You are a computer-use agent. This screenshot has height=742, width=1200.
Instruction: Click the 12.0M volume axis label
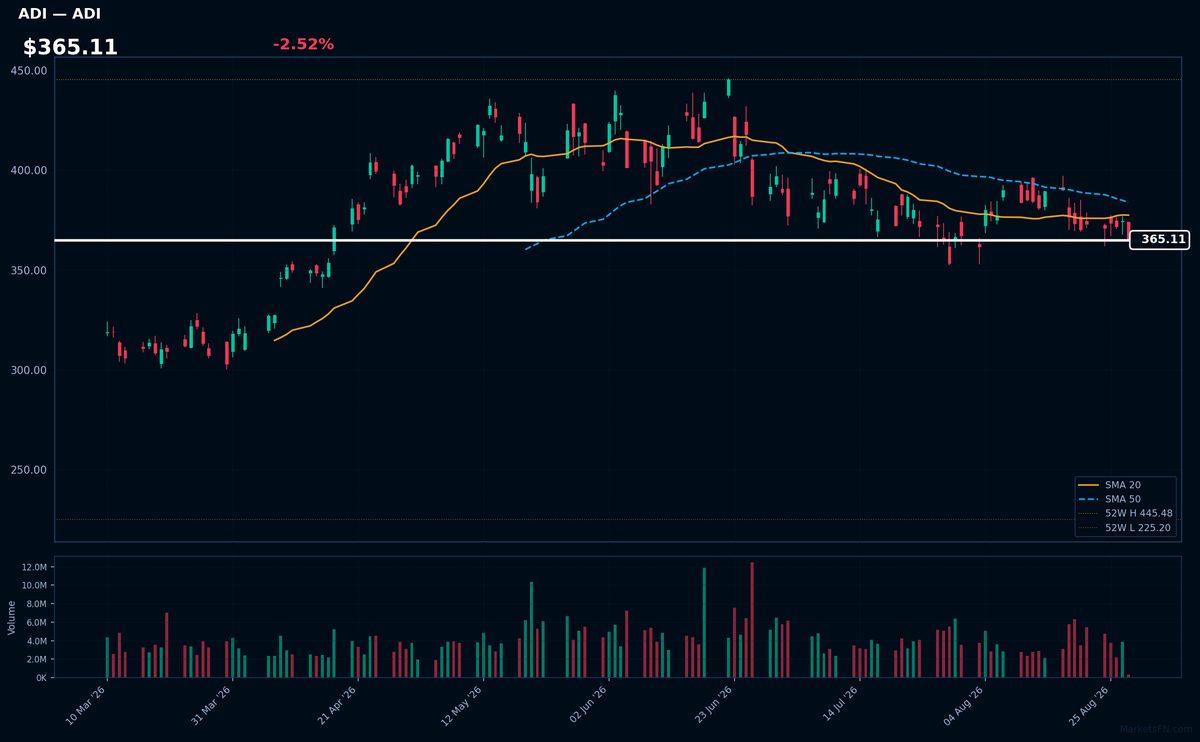click(34, 567)
